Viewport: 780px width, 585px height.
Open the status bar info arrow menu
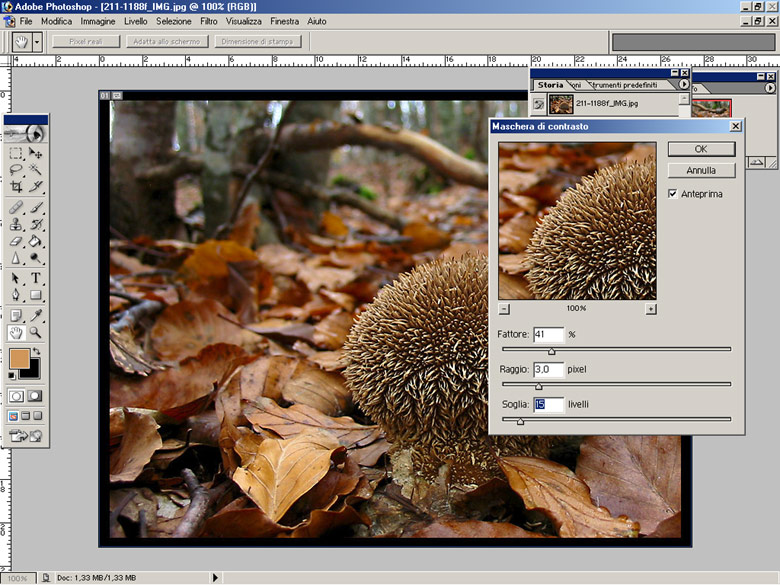(x=215, y=578)
